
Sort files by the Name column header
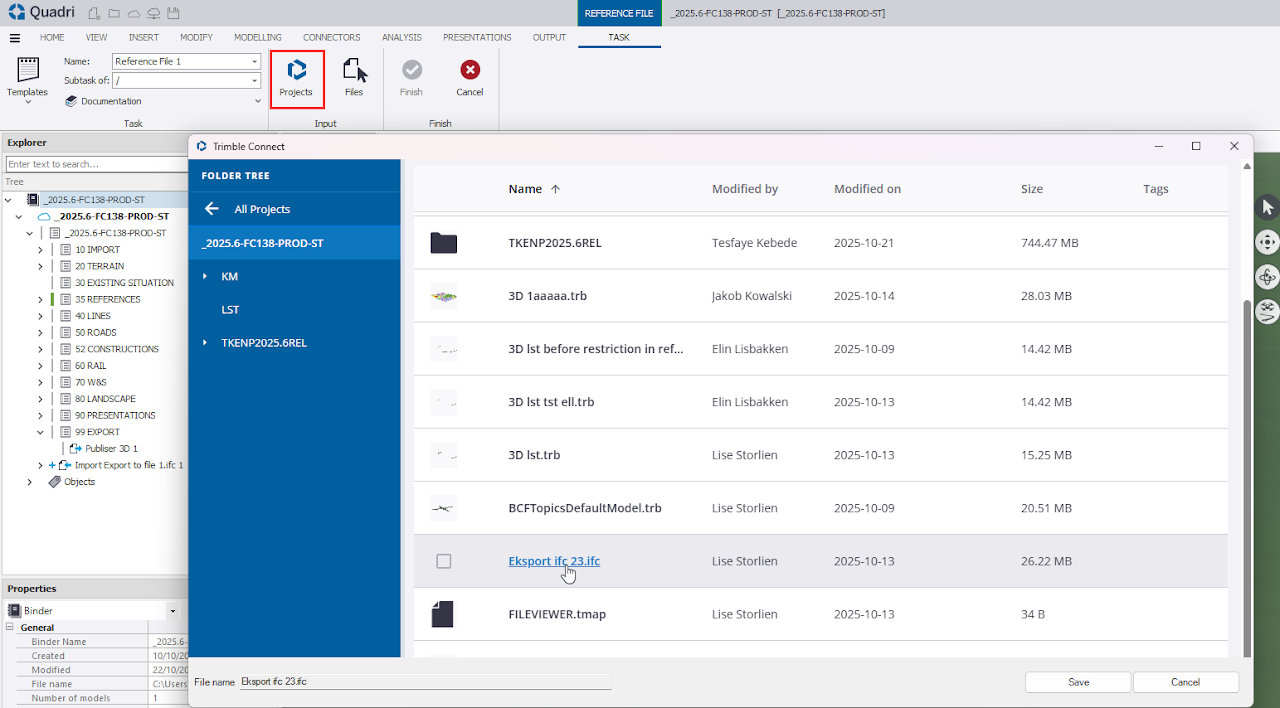[x=525, y=189]
